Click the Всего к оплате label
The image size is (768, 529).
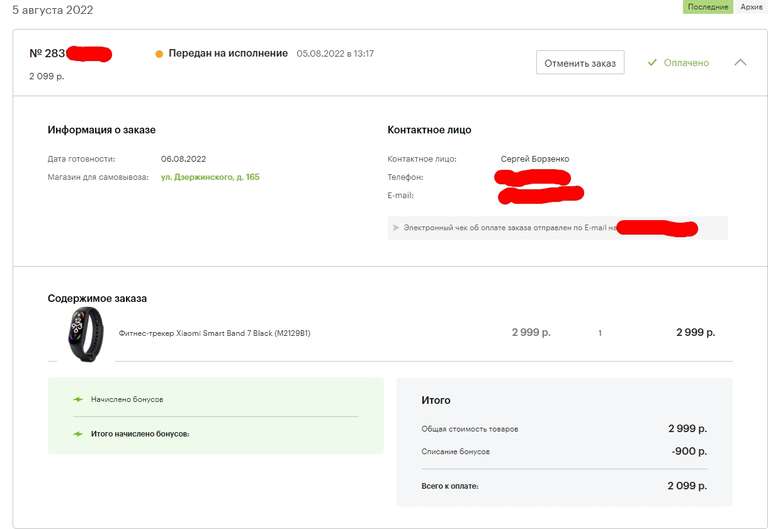click(x=450, y=486)
